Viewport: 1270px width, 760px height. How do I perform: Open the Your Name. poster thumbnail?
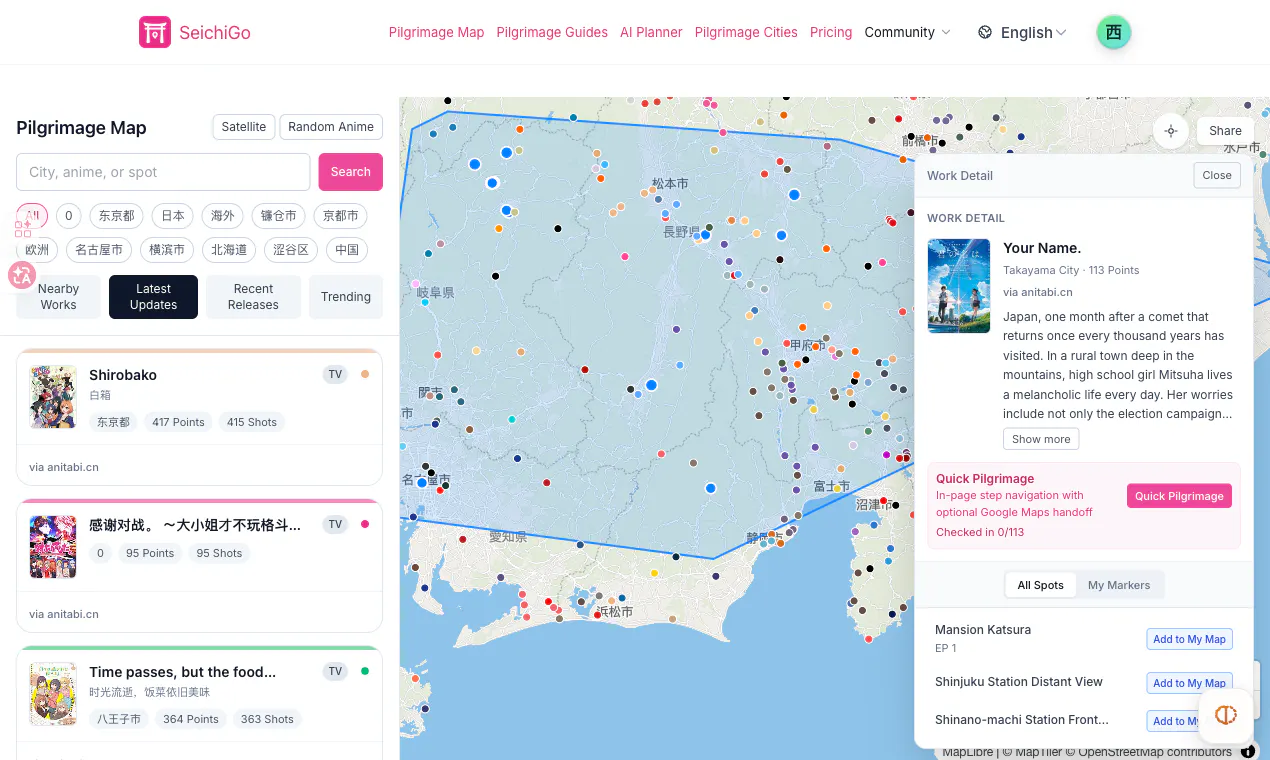959,285
